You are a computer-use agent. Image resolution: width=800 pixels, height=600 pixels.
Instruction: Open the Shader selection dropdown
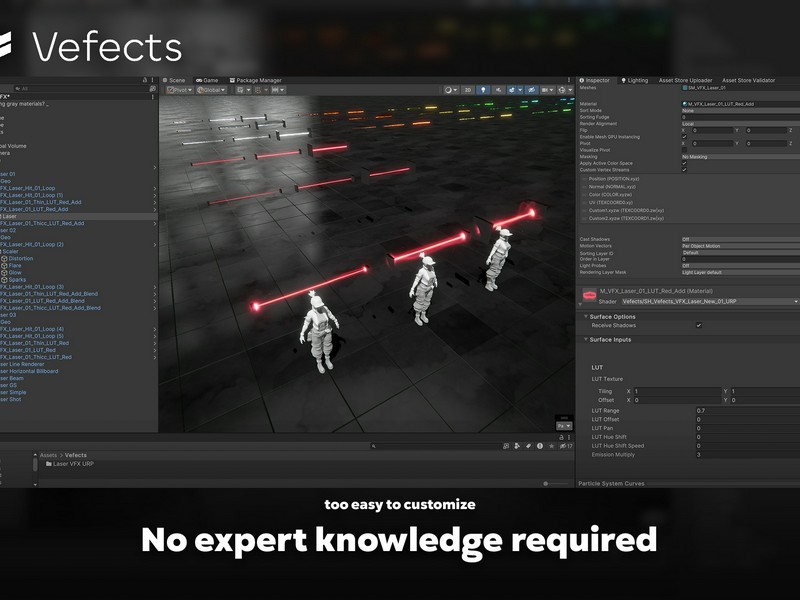pyautogui.click(x=710, y=302)
